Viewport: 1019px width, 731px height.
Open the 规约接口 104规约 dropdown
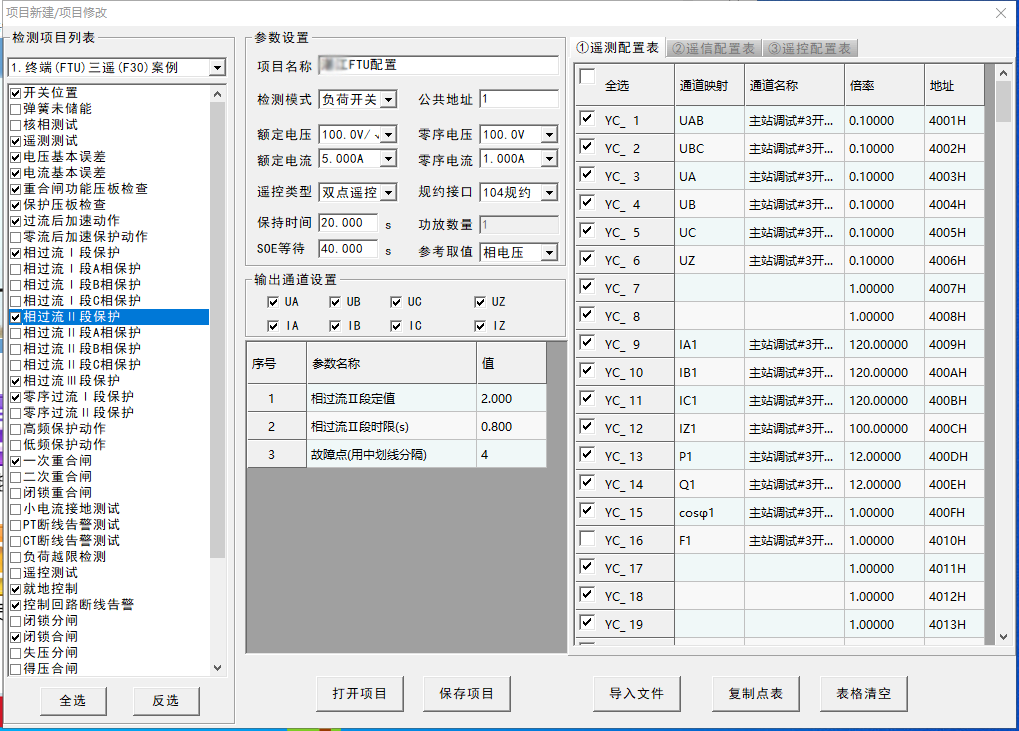[x=548, y=192]
